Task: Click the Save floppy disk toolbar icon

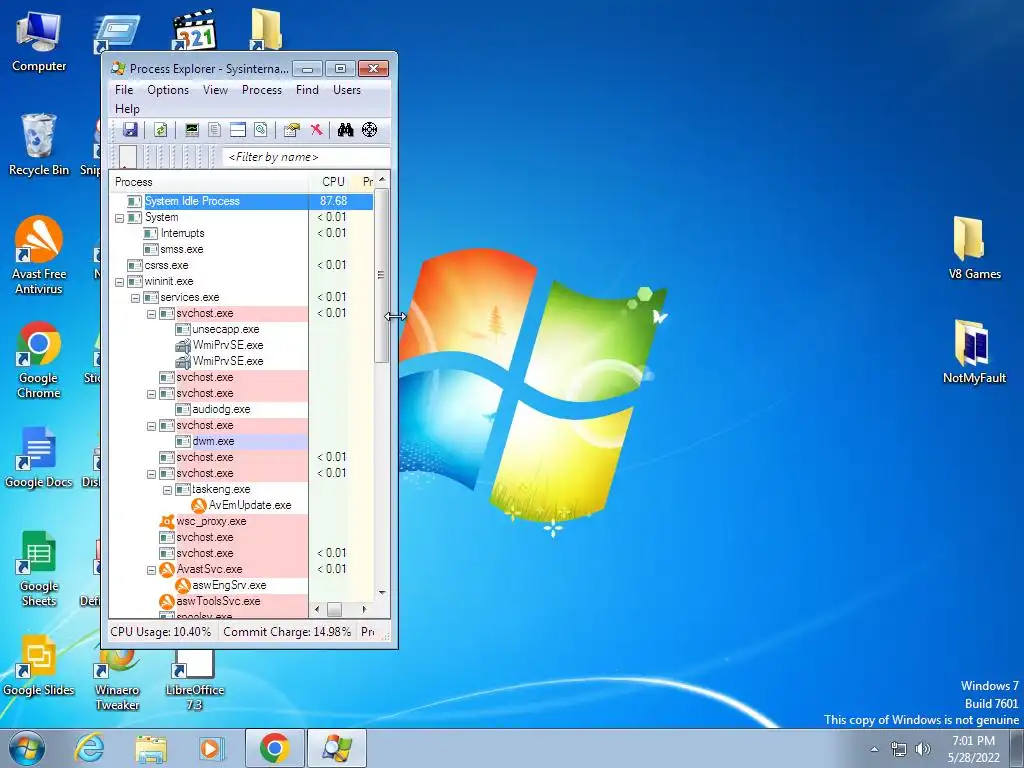Action: [130, 129]
